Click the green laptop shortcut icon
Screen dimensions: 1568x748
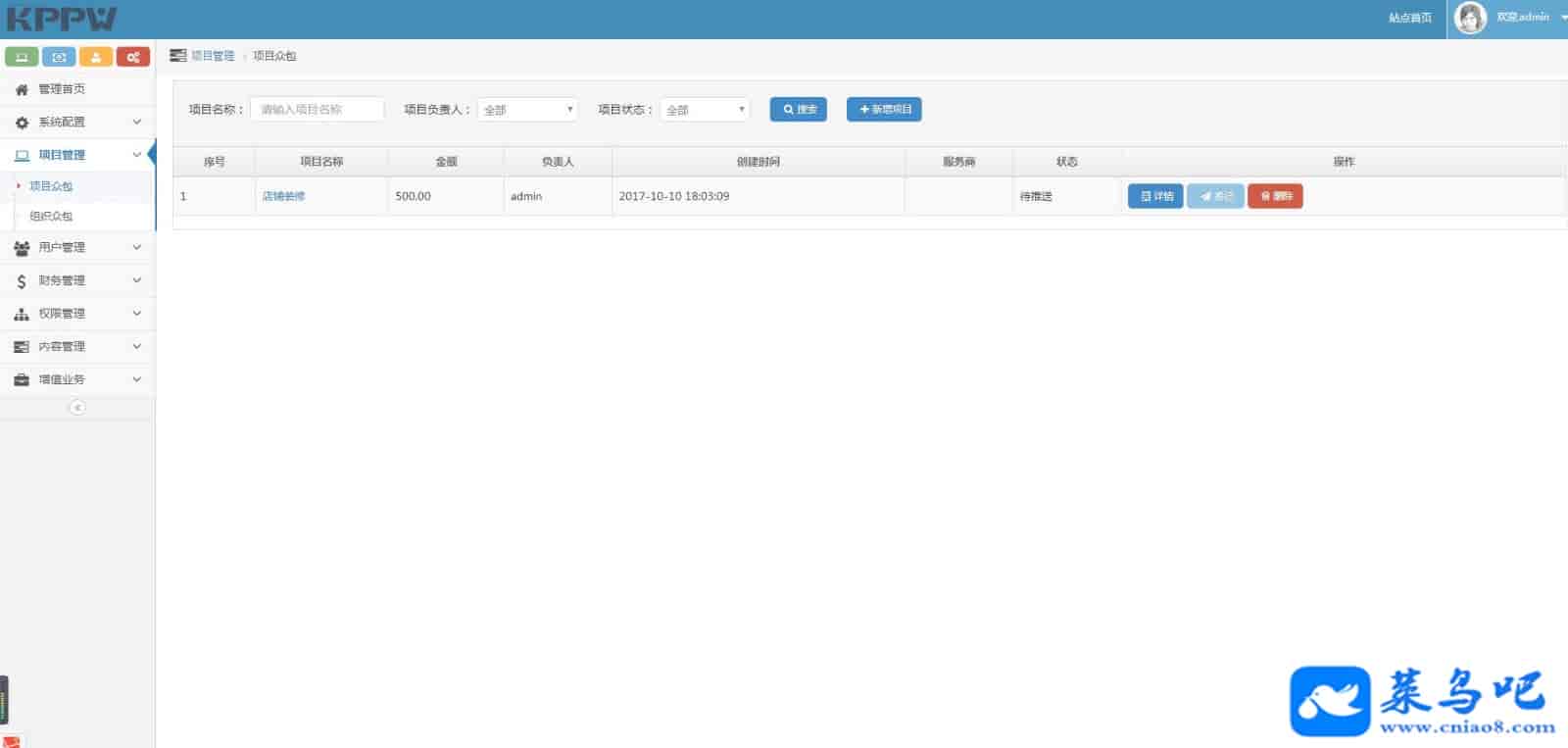point(22,57)
